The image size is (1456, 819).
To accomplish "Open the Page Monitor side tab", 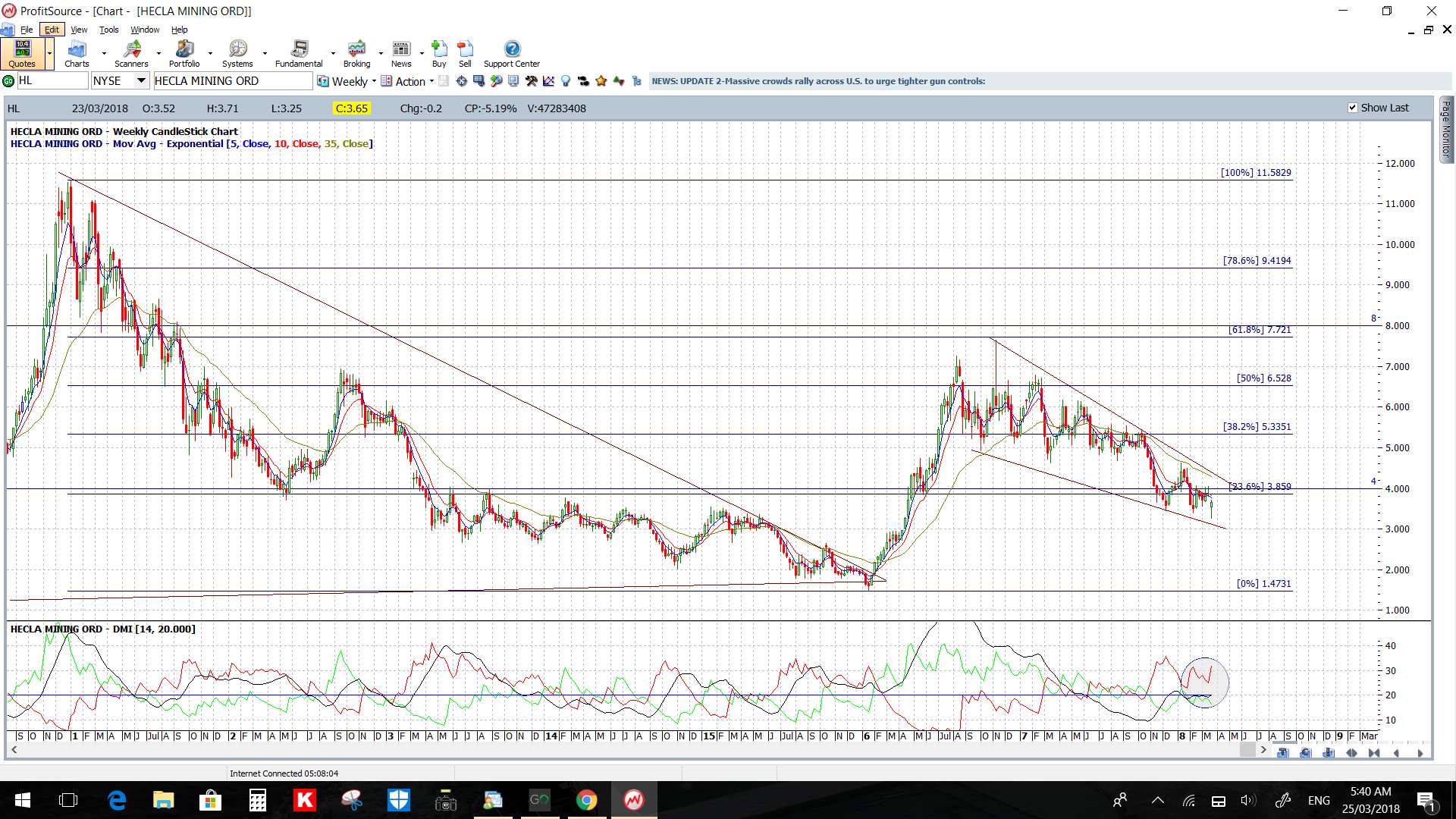I will pos(1446,129).
